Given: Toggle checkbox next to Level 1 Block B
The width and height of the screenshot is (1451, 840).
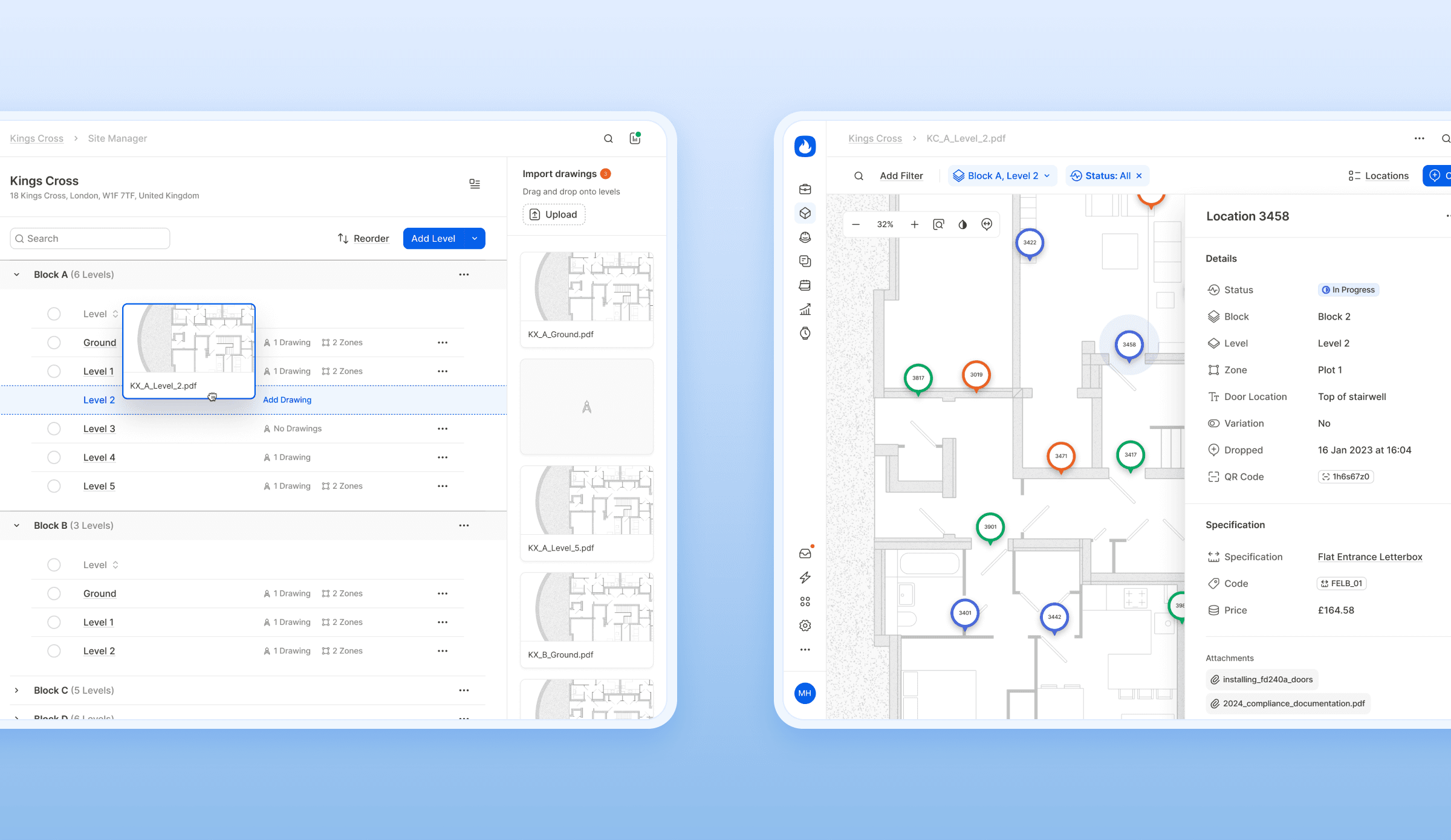Looking at the screenshot, I should coord(53,622).
